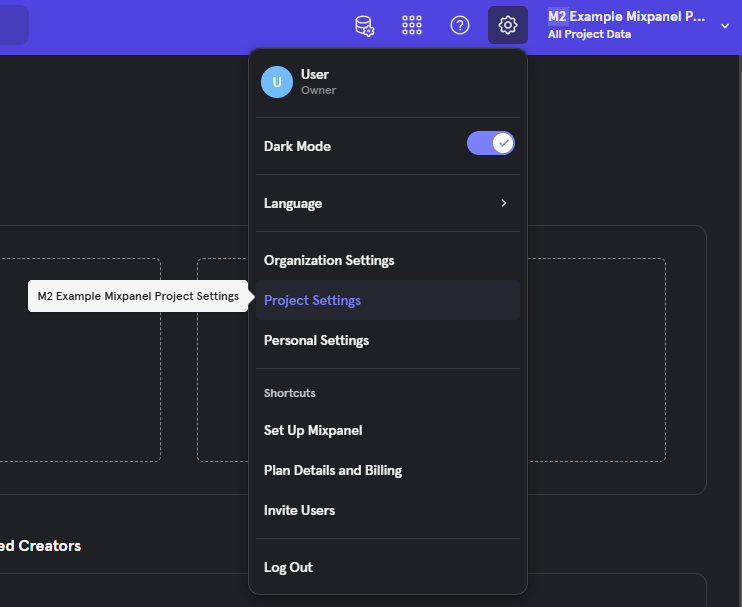Image resolution: width=742 pixels, height=607 pixels.
Task: Select Invite Users shortcut
Action: (x=299, y=510)
